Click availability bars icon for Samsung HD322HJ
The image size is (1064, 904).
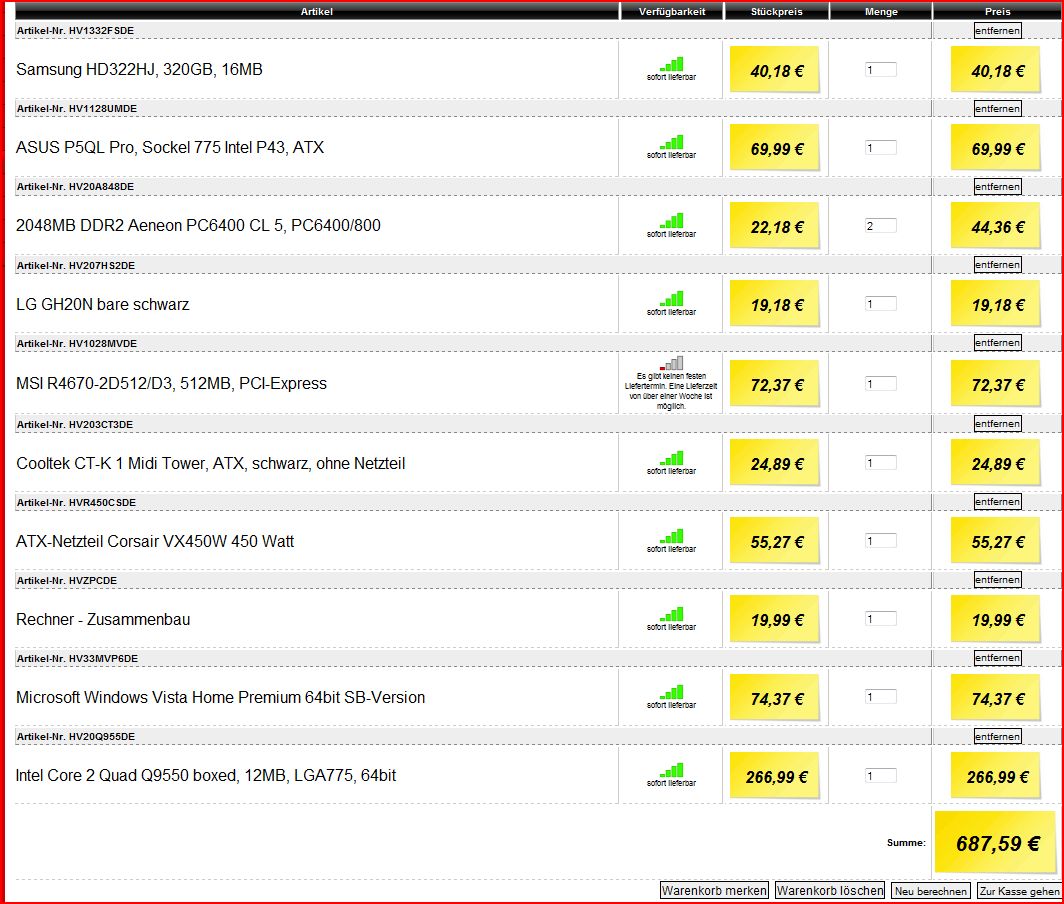click(671, 64)
